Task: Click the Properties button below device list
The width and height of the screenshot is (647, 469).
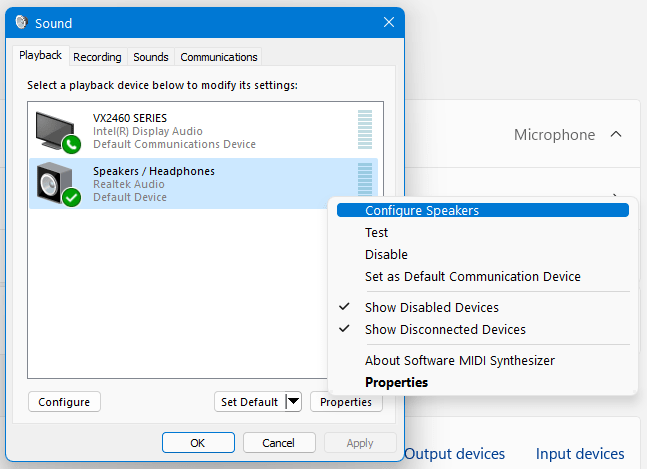Action: (x=346, y=402)
